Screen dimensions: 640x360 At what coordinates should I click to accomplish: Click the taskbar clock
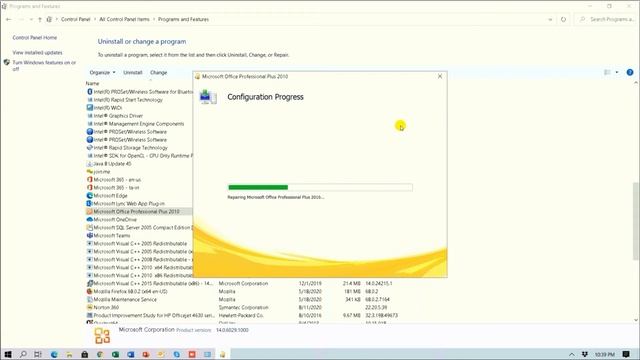(604, 354)
